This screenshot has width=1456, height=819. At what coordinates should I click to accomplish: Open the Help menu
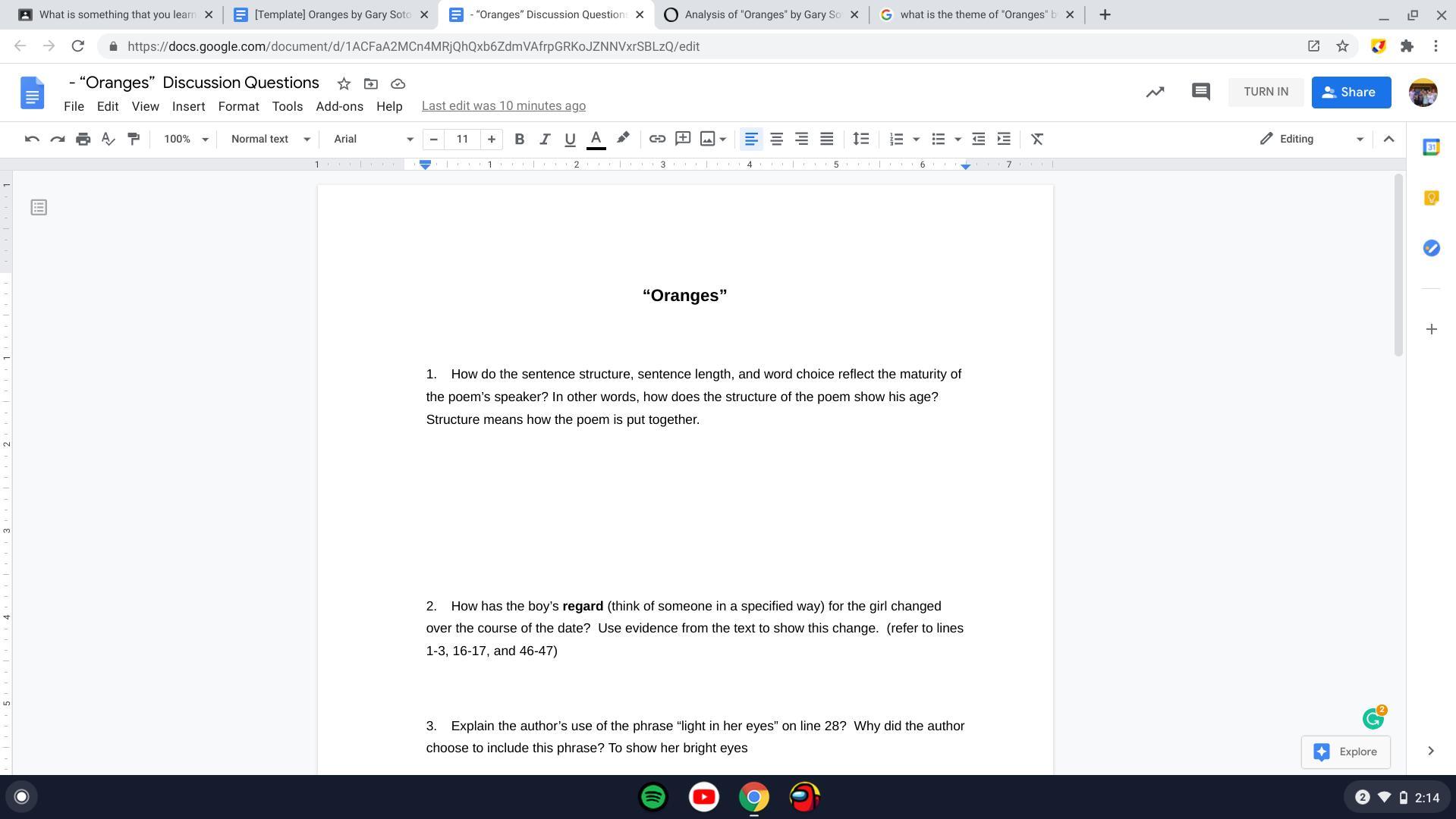click(x=389, y=106)
